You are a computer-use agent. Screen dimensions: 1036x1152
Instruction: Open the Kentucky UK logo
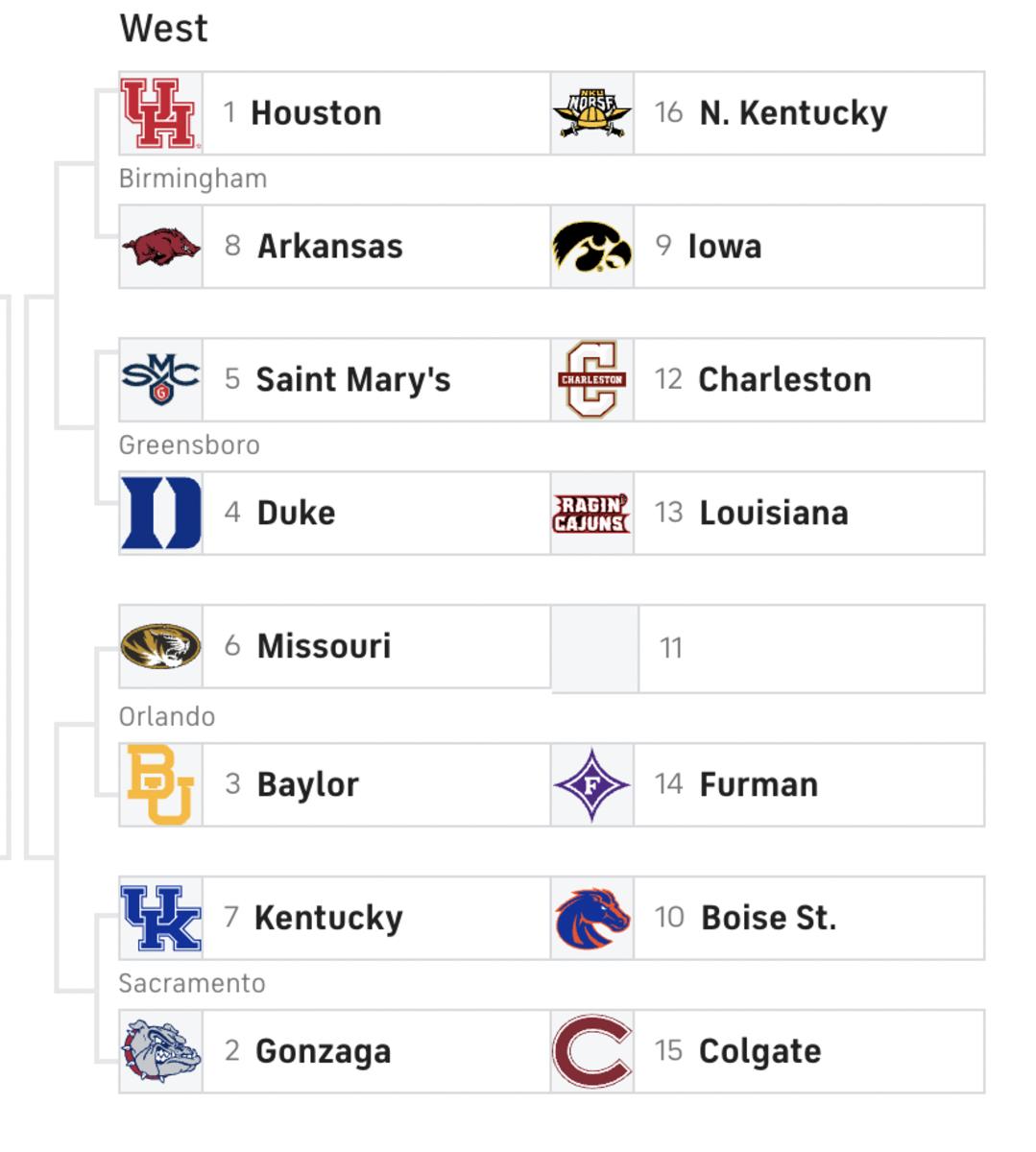pyautogui.click(x=160, y=919)
